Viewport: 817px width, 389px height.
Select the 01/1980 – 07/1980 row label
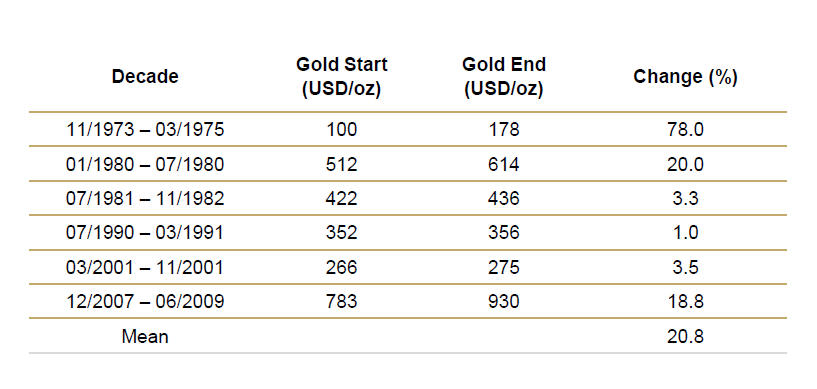pyautogui.click(x=145, y=164)
